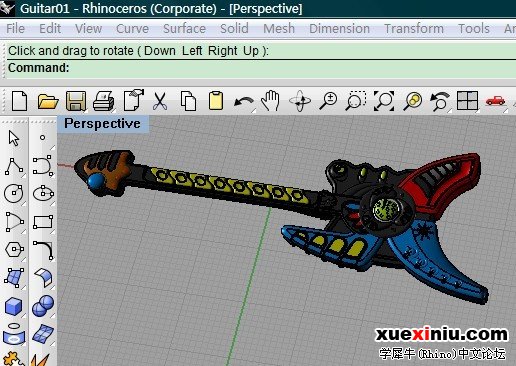Click the Undo arrow icon

(x=243, y=102)
